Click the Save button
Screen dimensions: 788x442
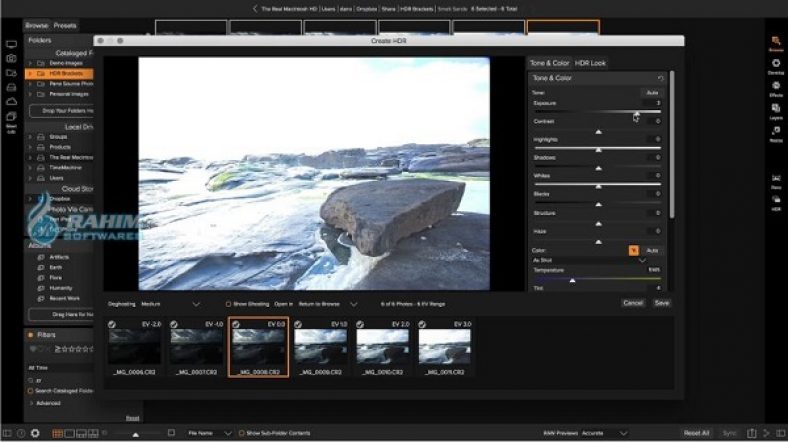[662, 303]
